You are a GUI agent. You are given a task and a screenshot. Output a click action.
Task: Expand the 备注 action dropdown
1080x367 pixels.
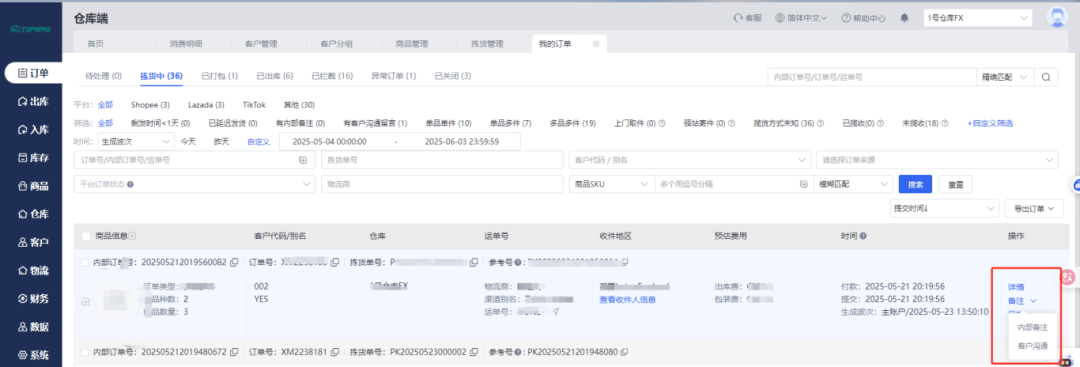pyautogui.click(x=1022, y=301)
